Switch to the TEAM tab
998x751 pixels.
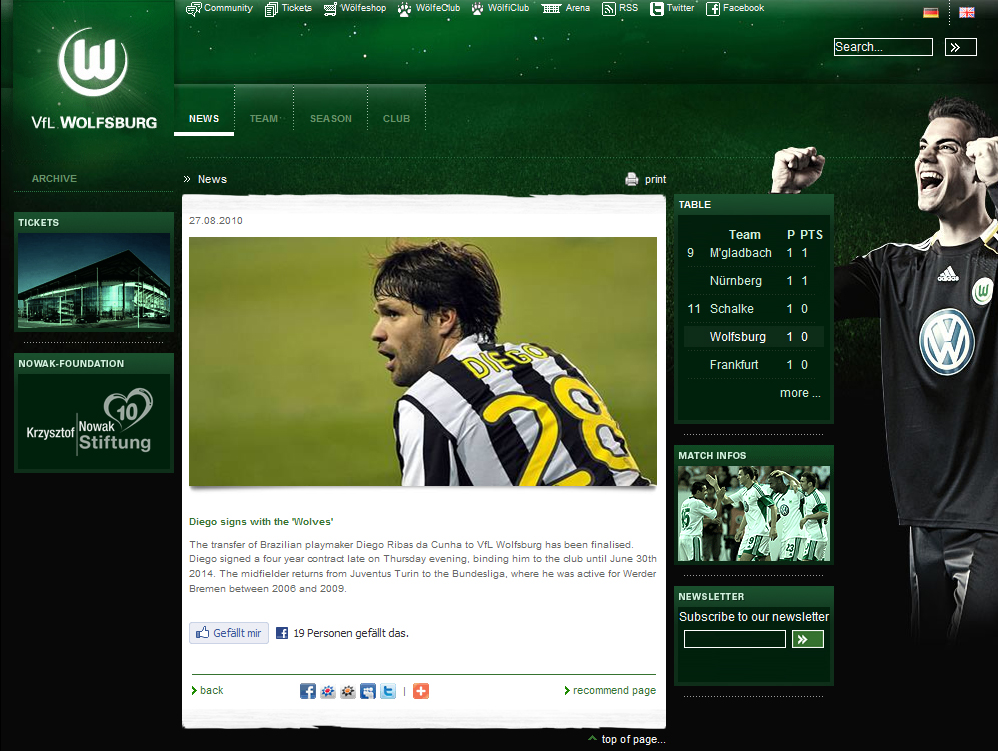[x=264, y=118]
